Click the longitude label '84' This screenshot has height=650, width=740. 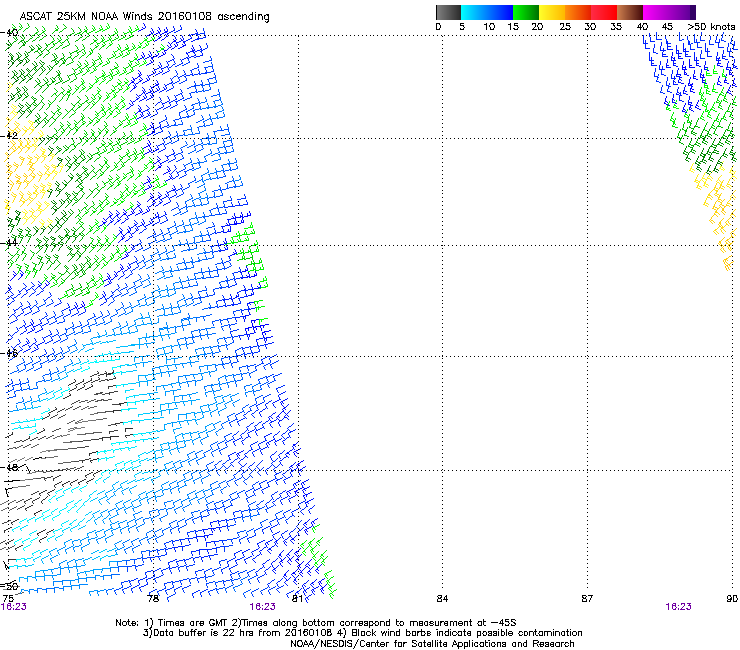pos(442,599)
